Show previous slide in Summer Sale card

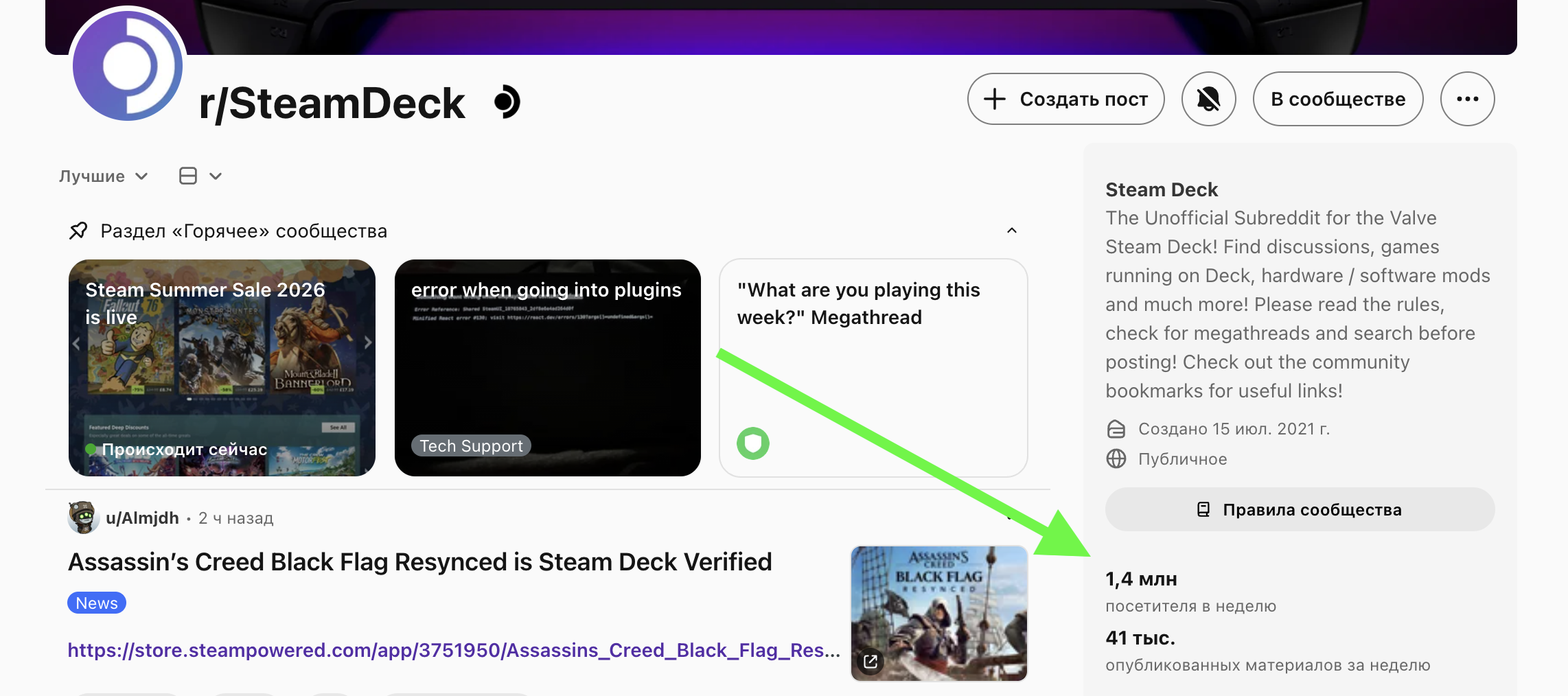(x=76, y=343)
